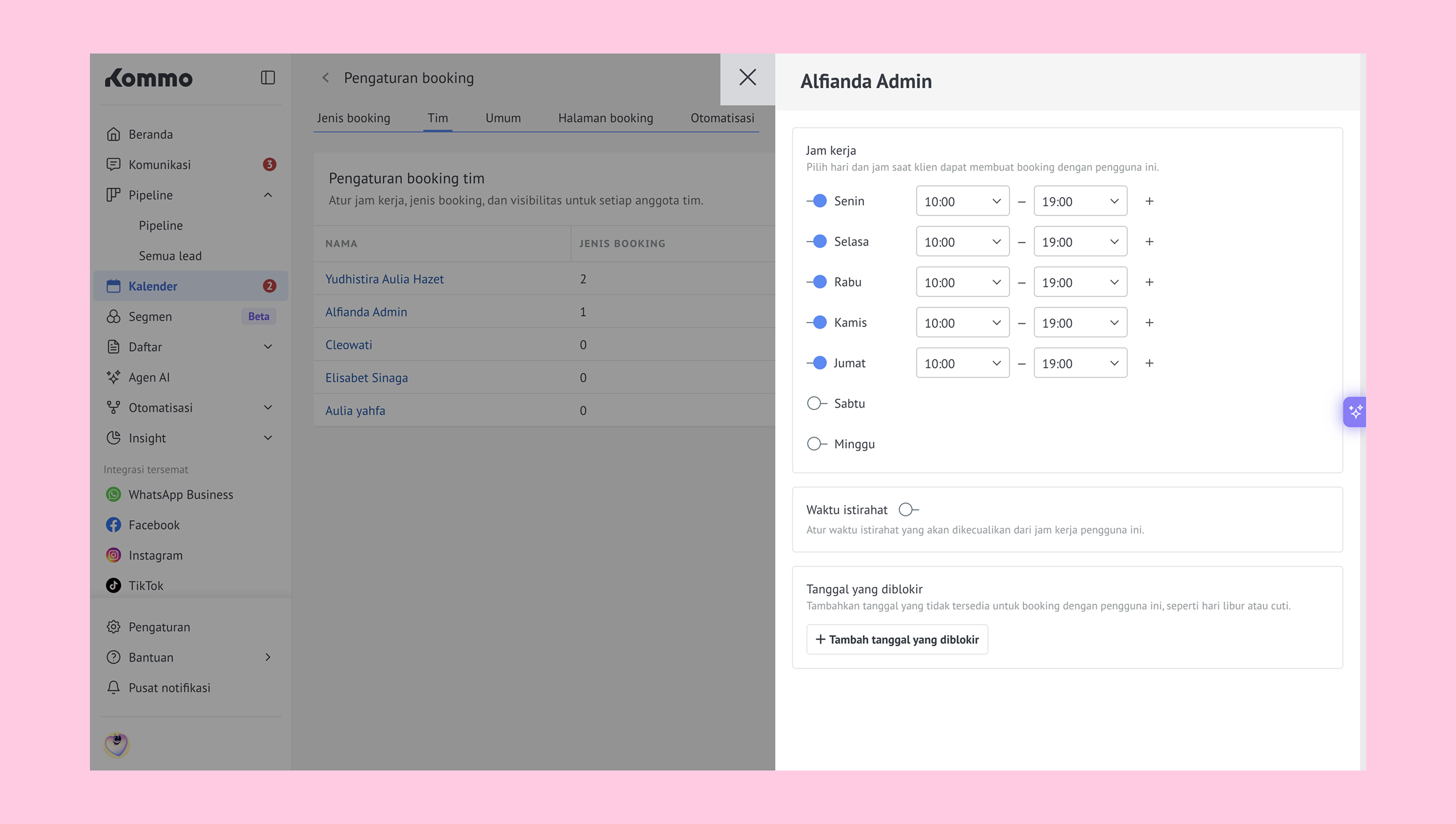Open WhatsApp Business integration icon
Image resolution: width=1456 pixels, height=824 pixels.
[x=113, y=494]
